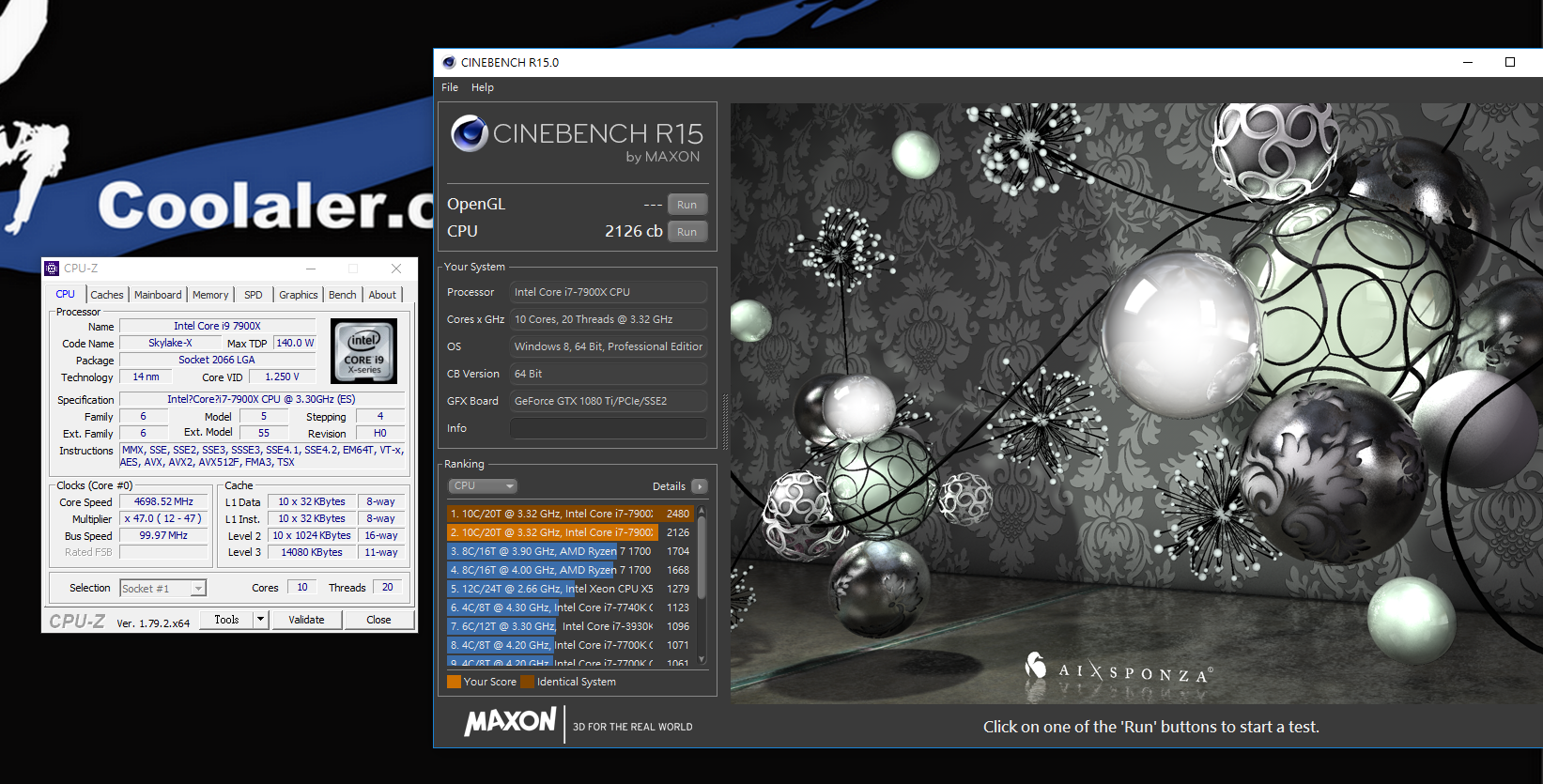Screen dimensions: 1543x784
Task: Click the Cores x GHz field
Action: [608, 319]
